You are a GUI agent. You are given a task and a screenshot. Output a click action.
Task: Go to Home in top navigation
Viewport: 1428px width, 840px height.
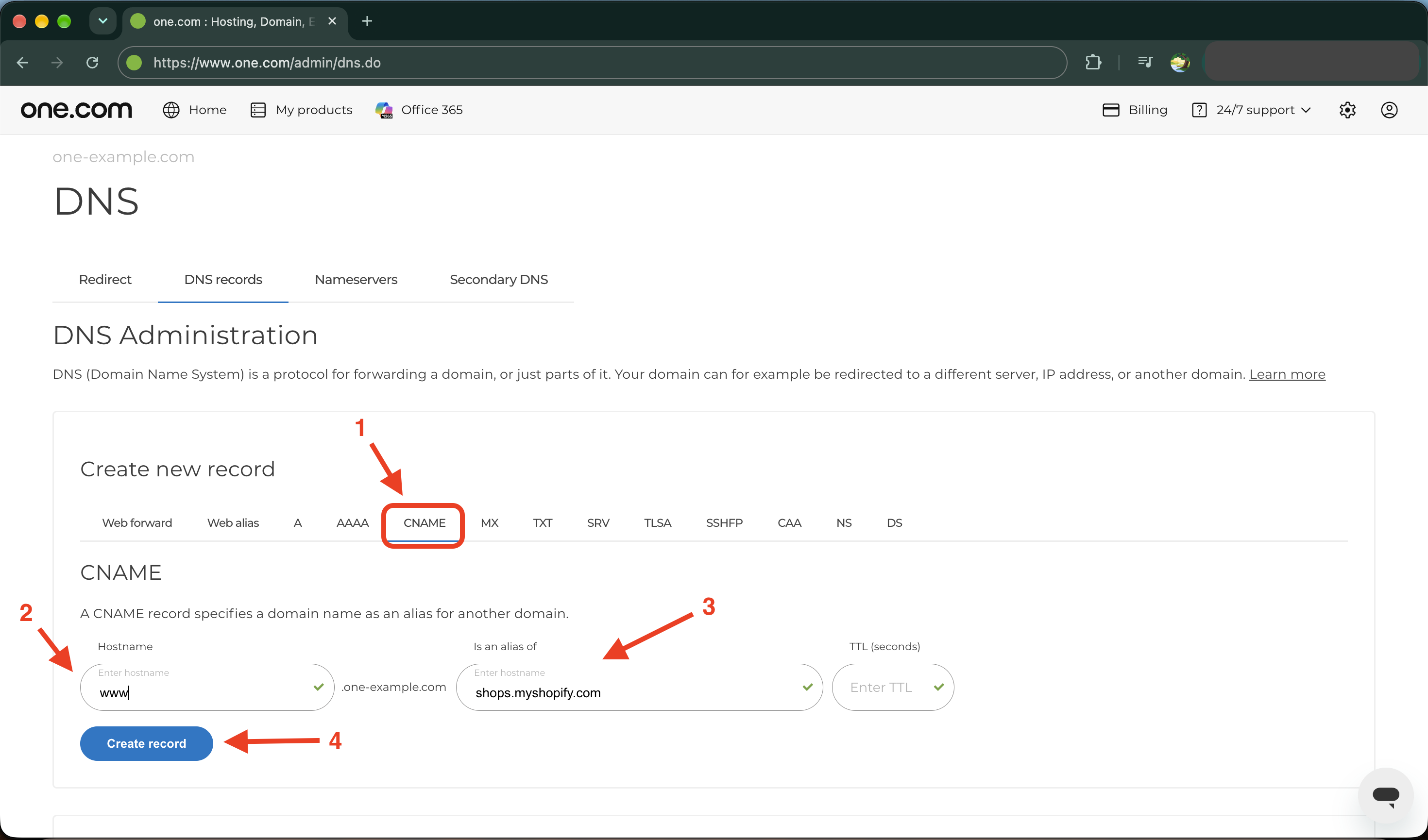coord(194,110)
